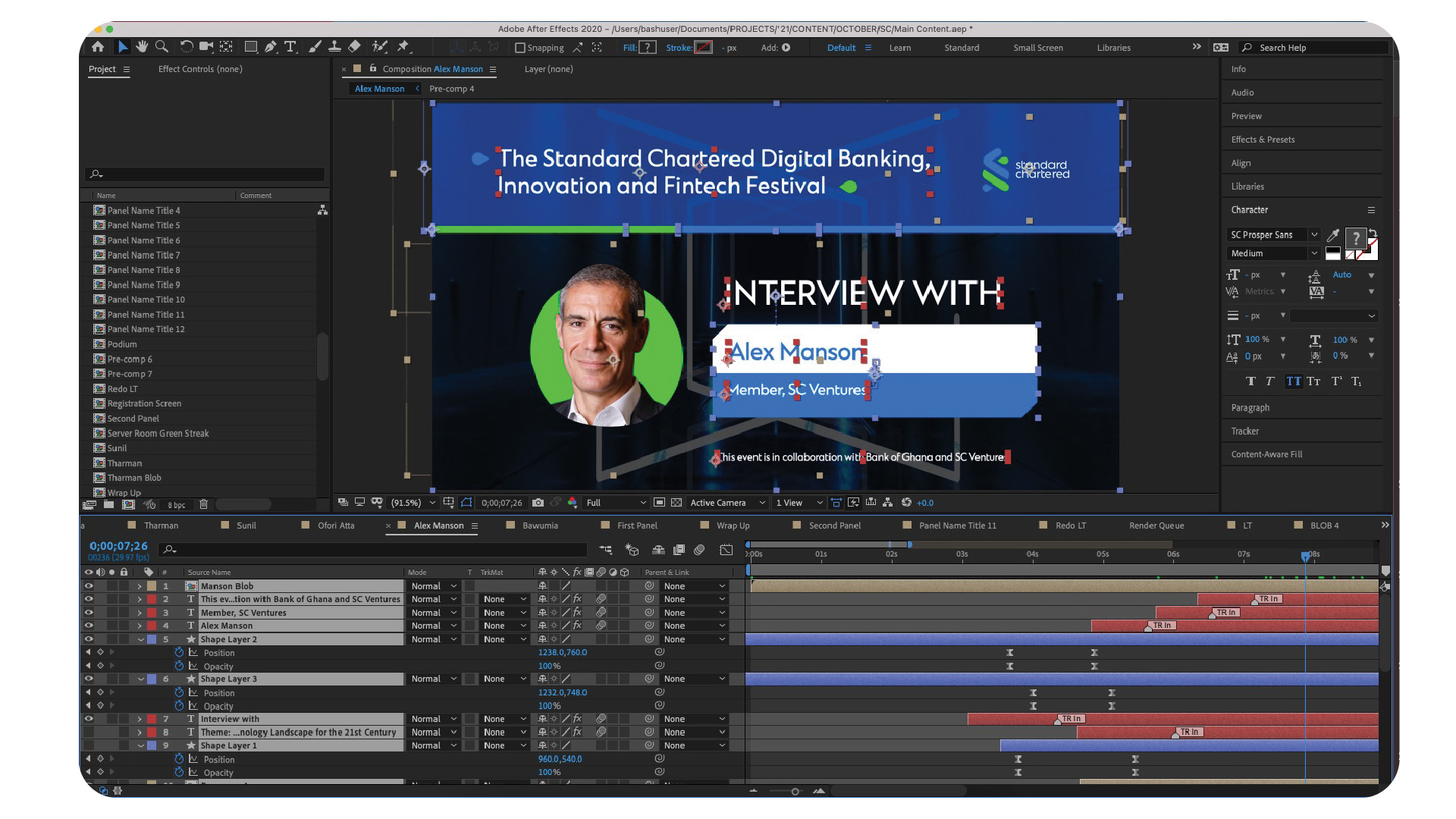Hide the Shape Layer 2 layer
This screenshot has height=819, width=1456.
coord(89,639)
